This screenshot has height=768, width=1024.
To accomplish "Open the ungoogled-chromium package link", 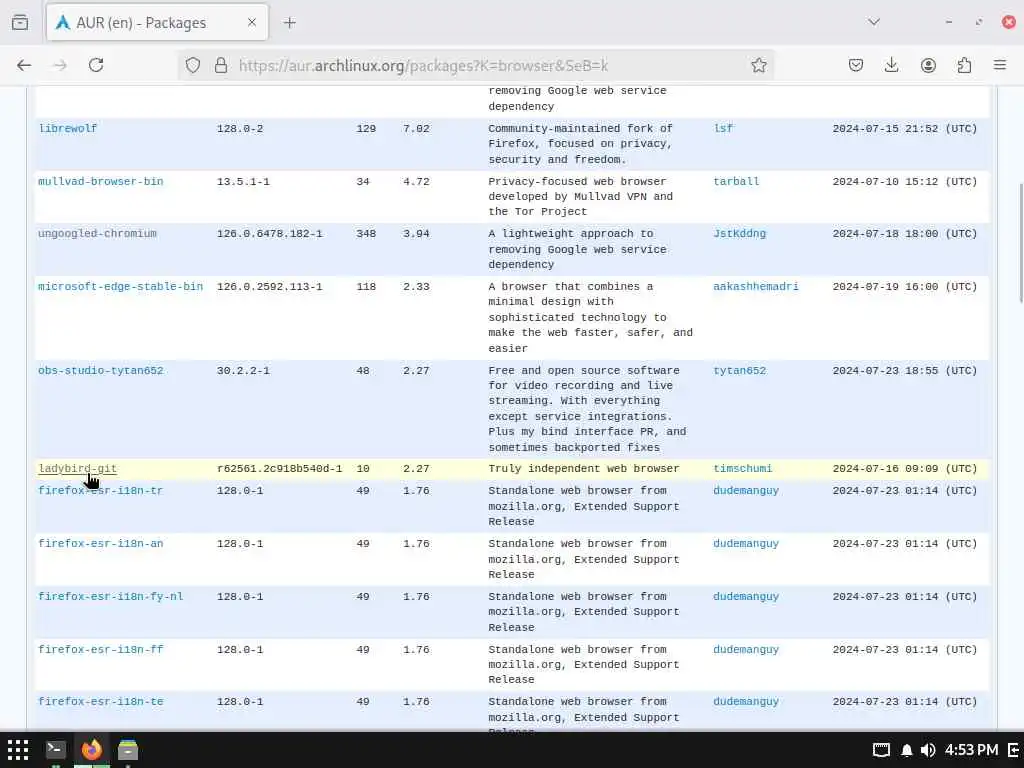I will tap(97, 234).
